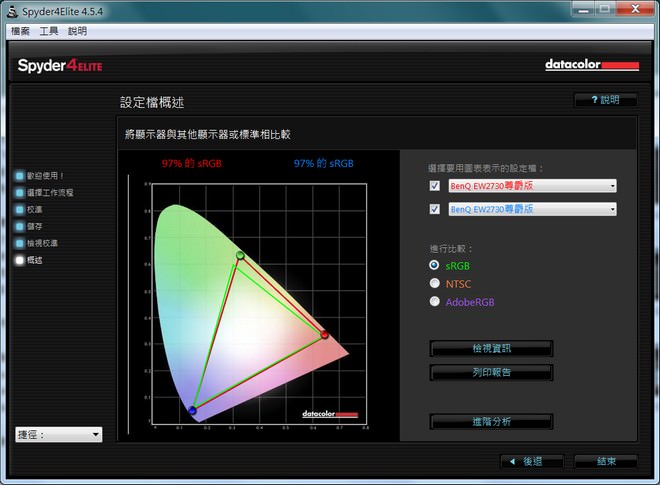This screenshot has width=660, height=485.
Task: Click the 進階分析 button
Action: pyautogui.click(x=491, y=422)
